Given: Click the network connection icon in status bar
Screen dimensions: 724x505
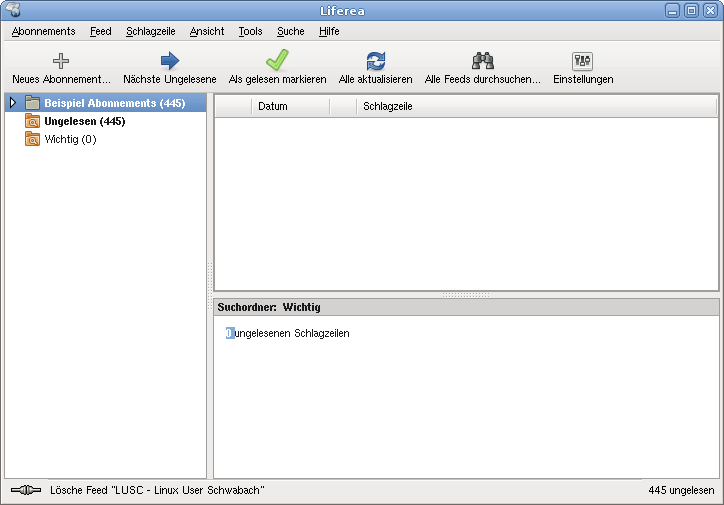Looking at the screenshot, I should pos(25,491).
